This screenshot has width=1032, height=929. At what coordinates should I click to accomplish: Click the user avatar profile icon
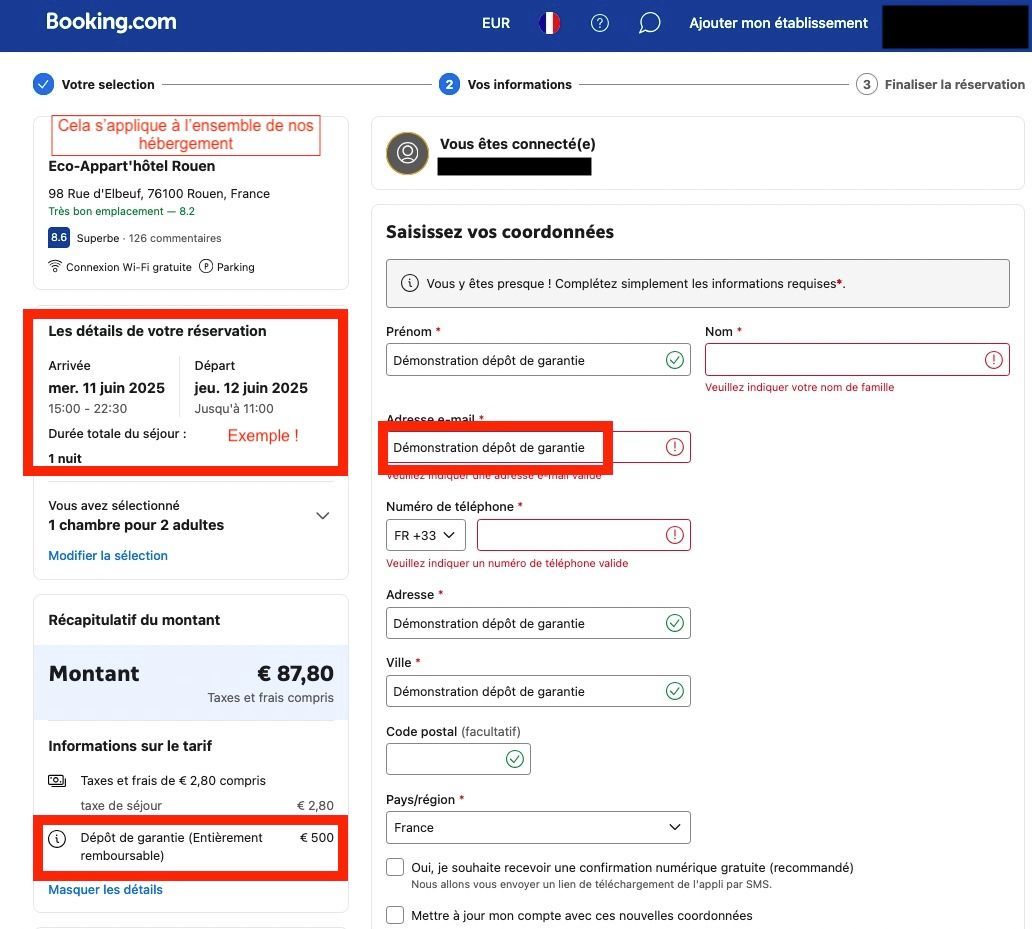coord(407,153)
